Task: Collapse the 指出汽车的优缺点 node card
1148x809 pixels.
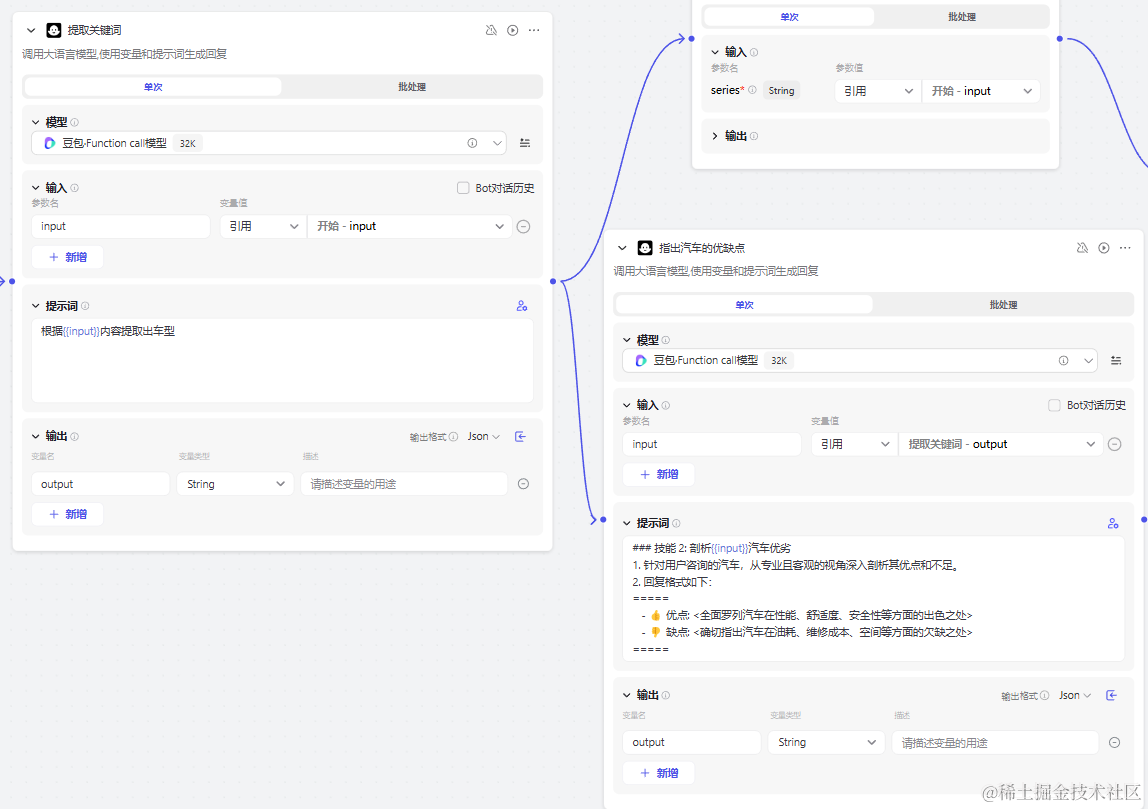Action: 622,247
